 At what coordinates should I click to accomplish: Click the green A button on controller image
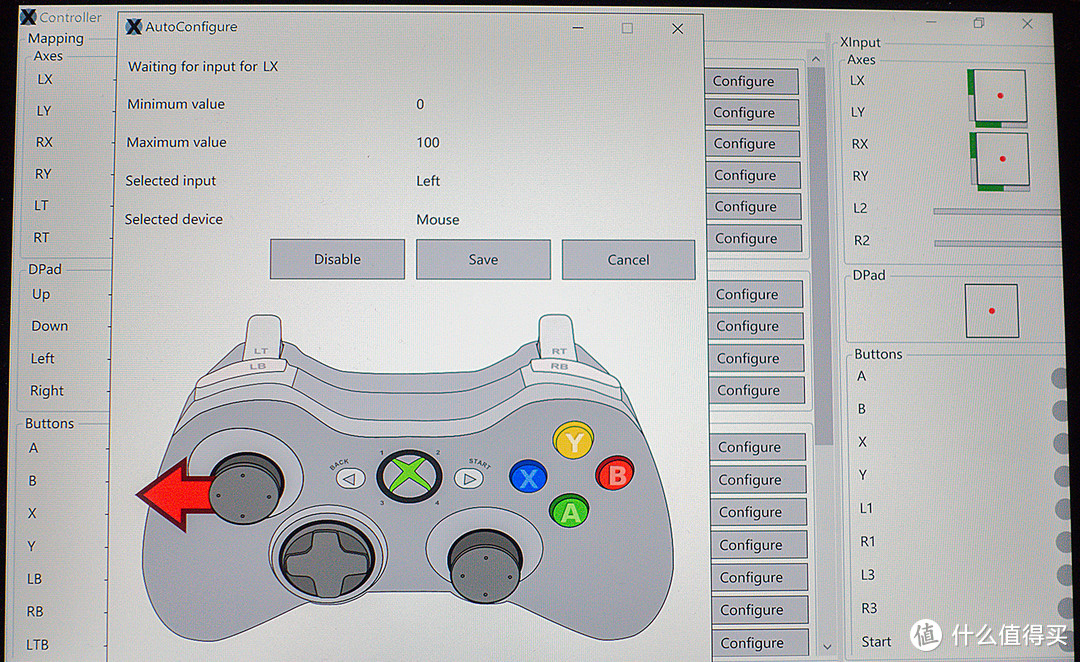pos(570,511)
